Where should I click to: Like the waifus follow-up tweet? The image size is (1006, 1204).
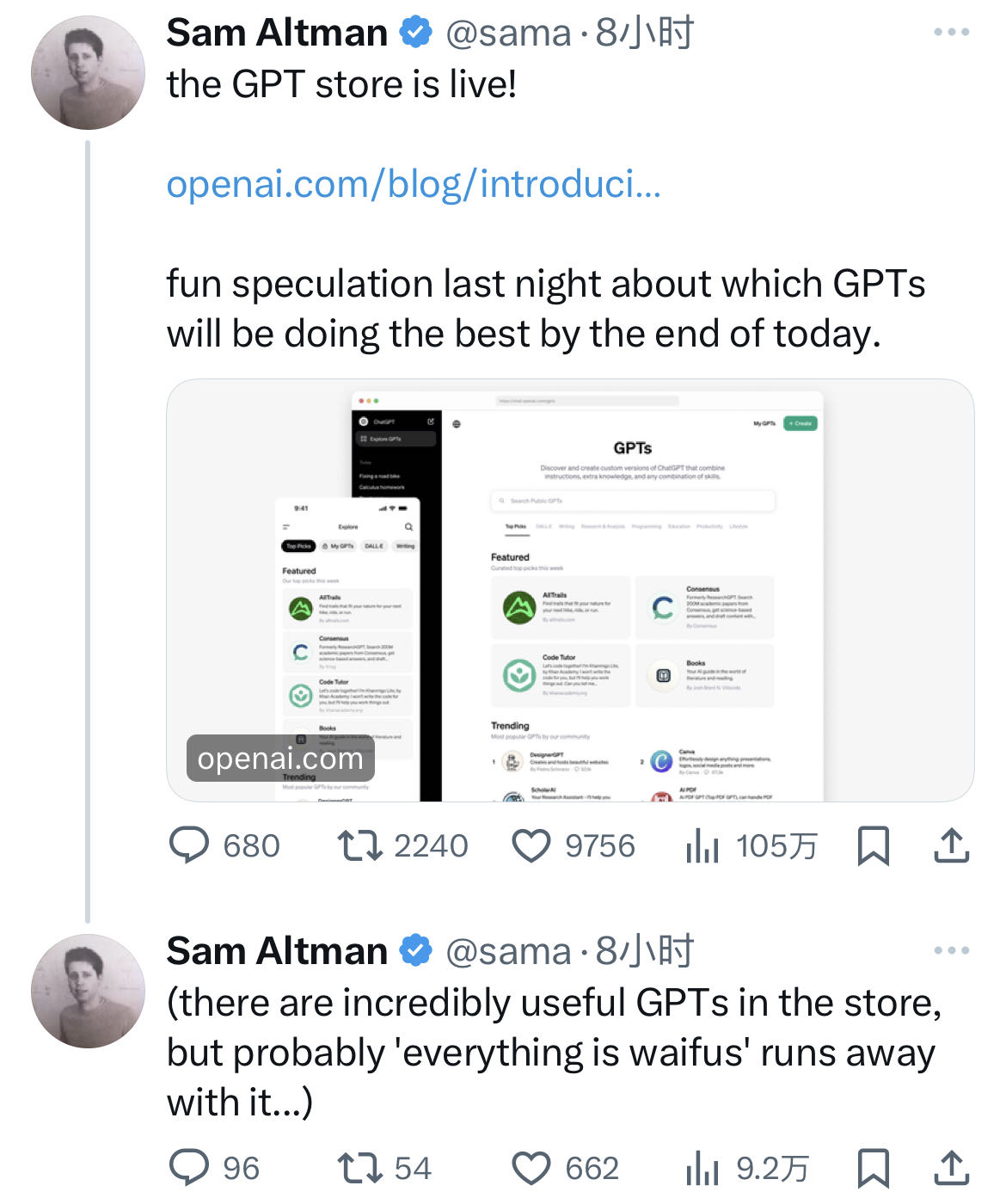click(531, 1168)
